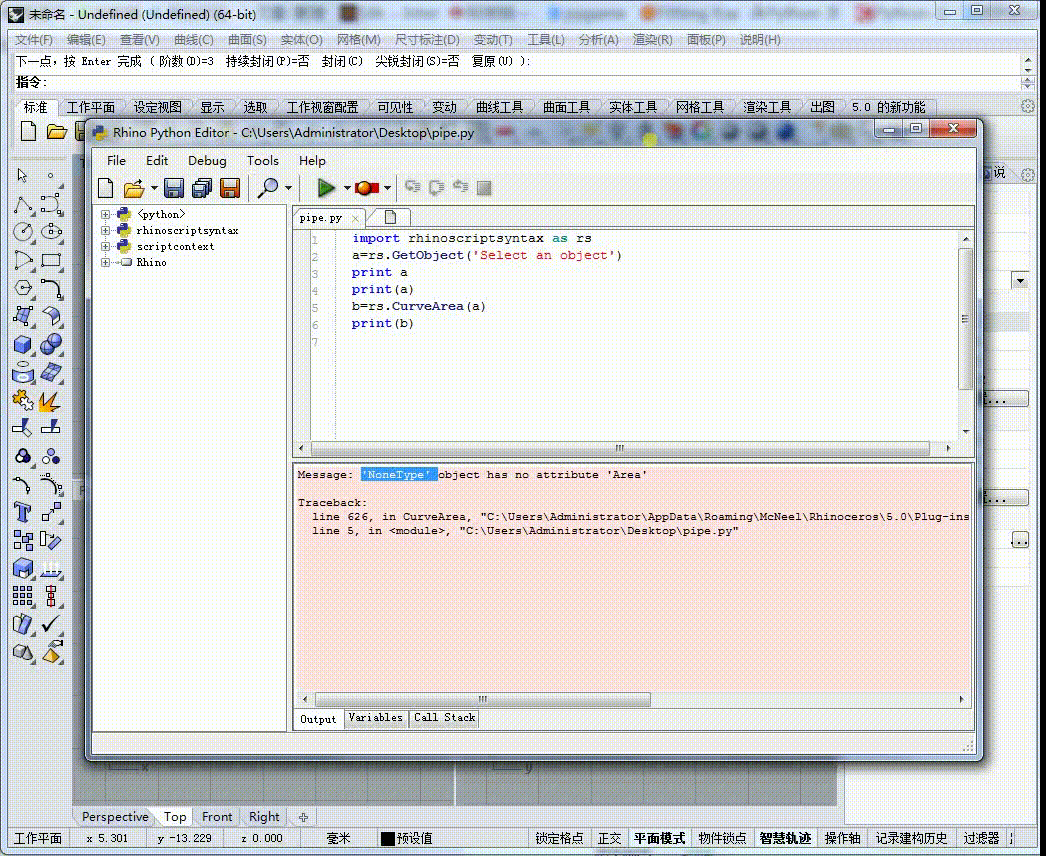Select Rhino arrow pointer tool

[x=22, y=175]
